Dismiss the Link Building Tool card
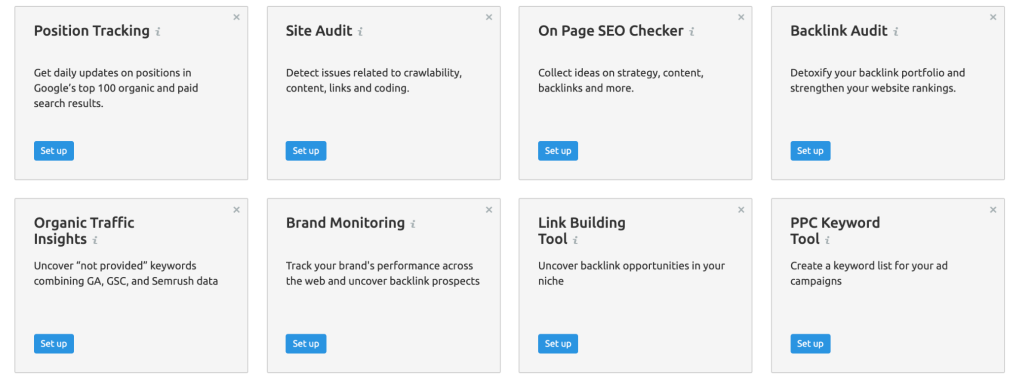Viewport: 1010px width, 386px height. [x=741, y=209]
